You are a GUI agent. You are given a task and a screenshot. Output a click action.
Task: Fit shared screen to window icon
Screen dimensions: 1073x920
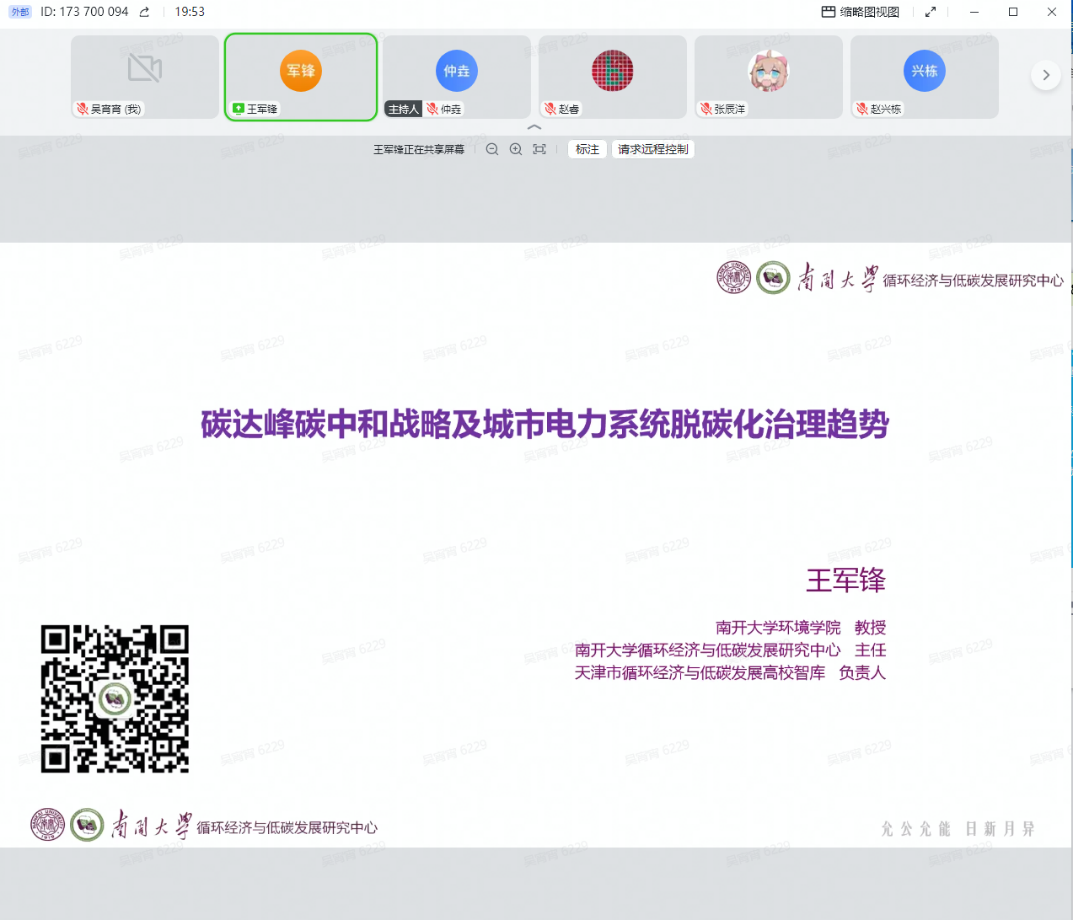[x=540, y=149]
